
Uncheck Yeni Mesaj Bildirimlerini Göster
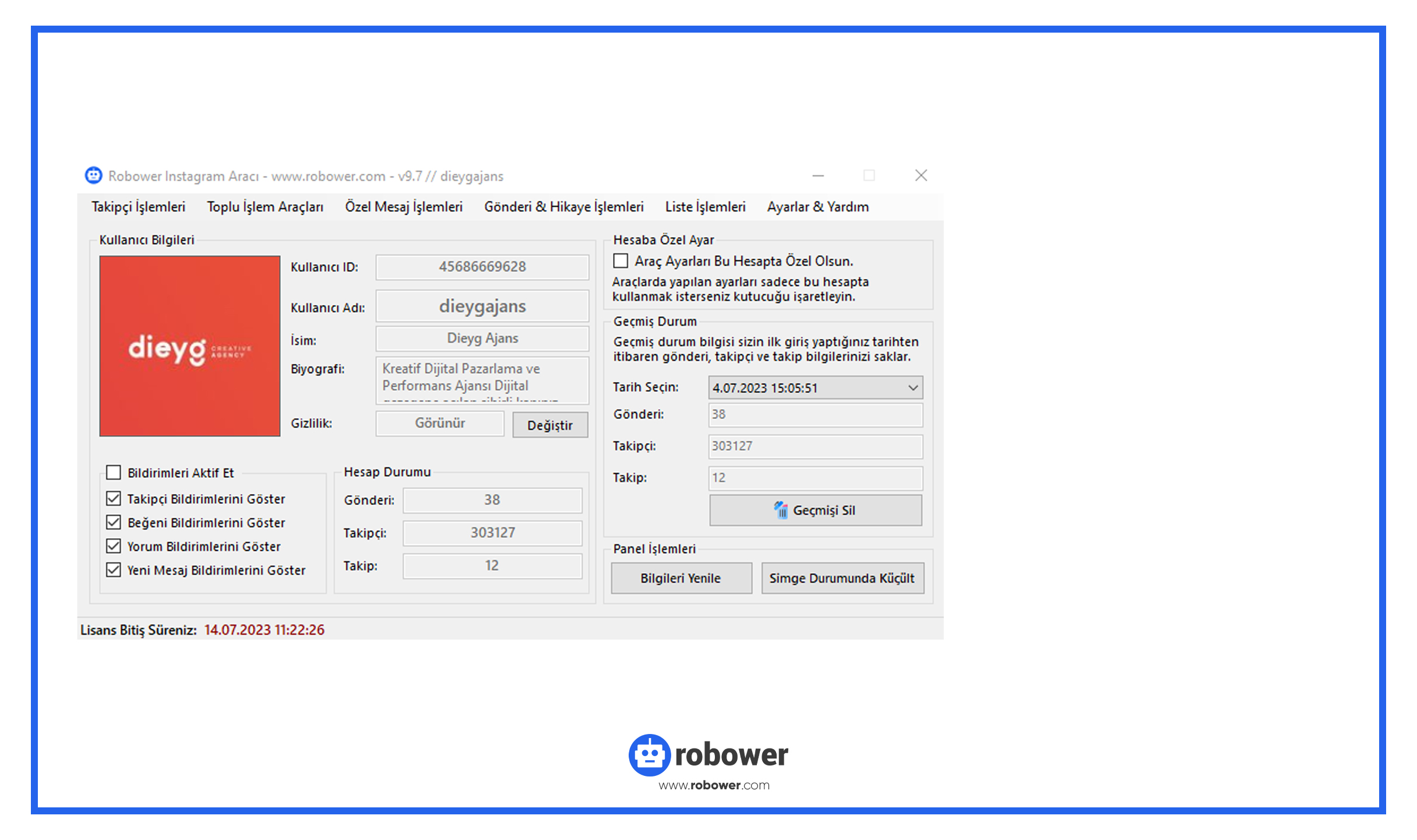click(x=114, y=570)
